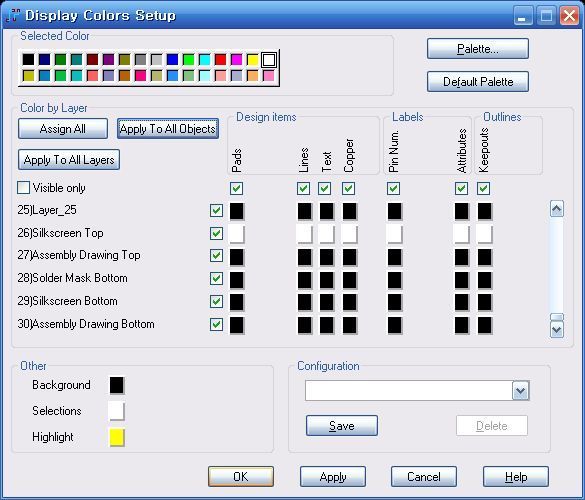The height and width of the screenshot is (500, 585).
Task: Enable the Visible only checkbox
Action: (x=24, y=188)
